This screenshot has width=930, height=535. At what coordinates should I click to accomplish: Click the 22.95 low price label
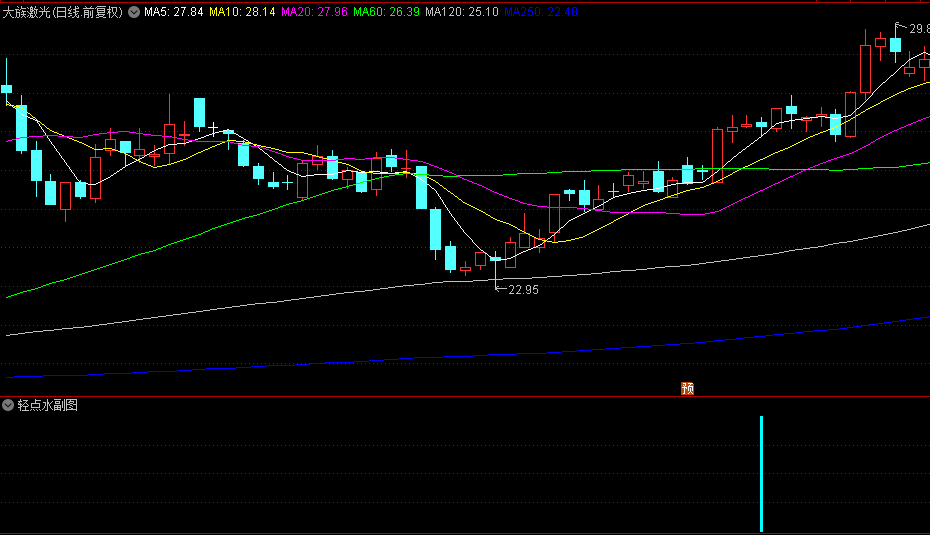click(x=523, y=289)
